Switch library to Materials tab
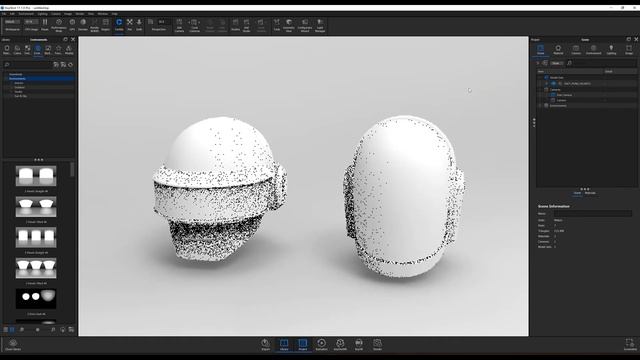 click(x=7, y=50)
